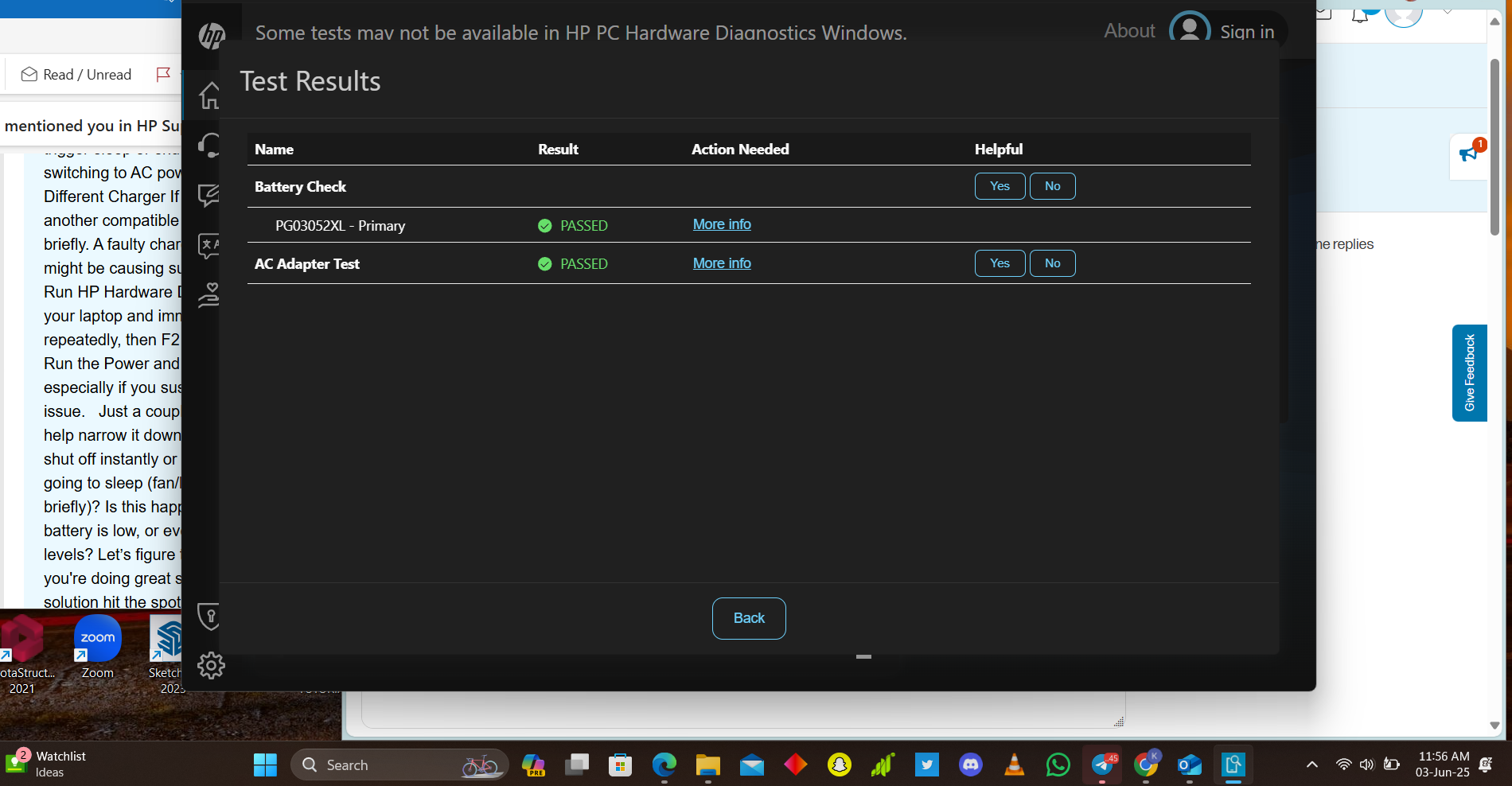
Task: Open Outlook from the taskbar
Action: coord(1189,765)
